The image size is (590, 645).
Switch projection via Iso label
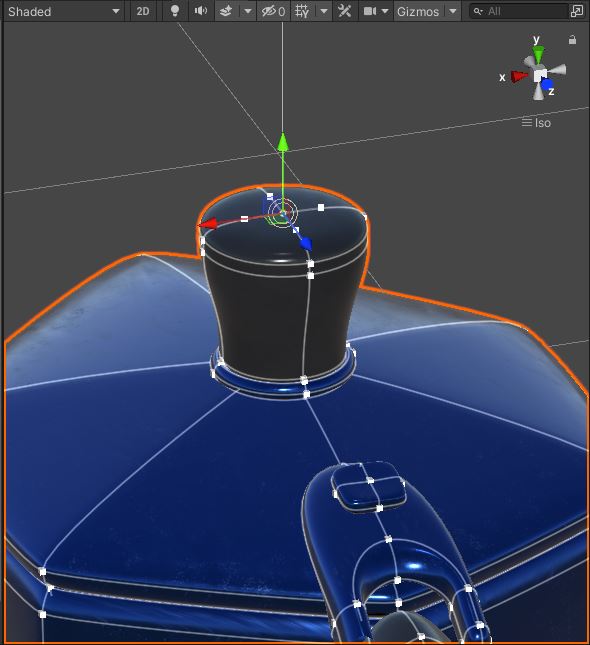point(537,123)
